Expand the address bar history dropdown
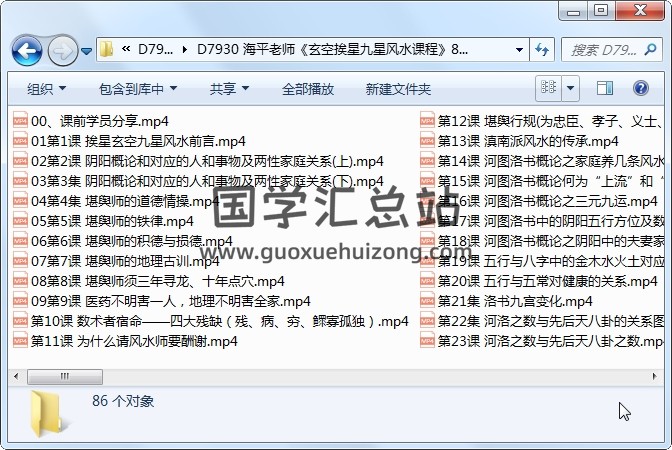The image size is (672, 450). pos(519,50)
